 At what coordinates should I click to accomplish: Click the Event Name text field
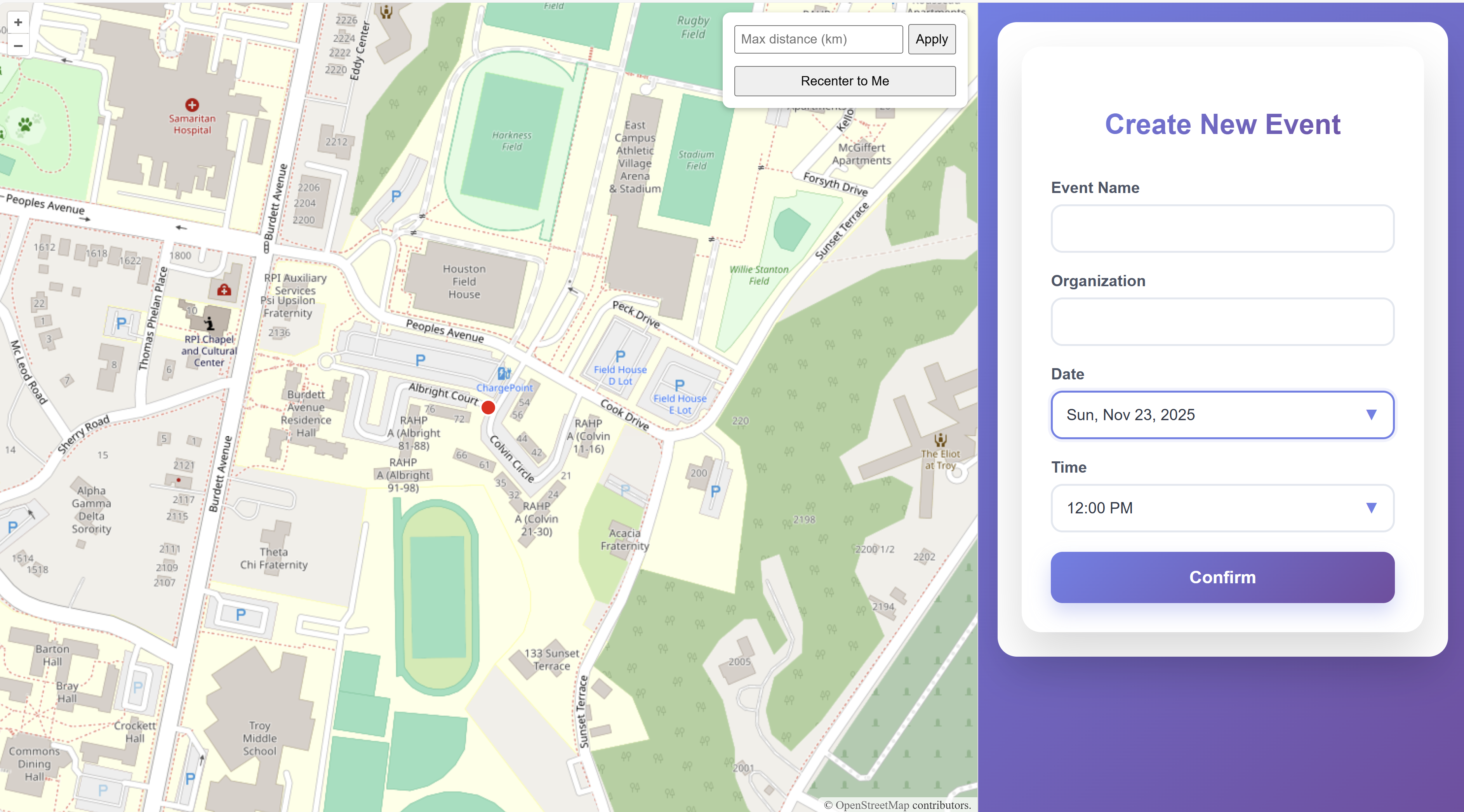(x=1222, y=228)
